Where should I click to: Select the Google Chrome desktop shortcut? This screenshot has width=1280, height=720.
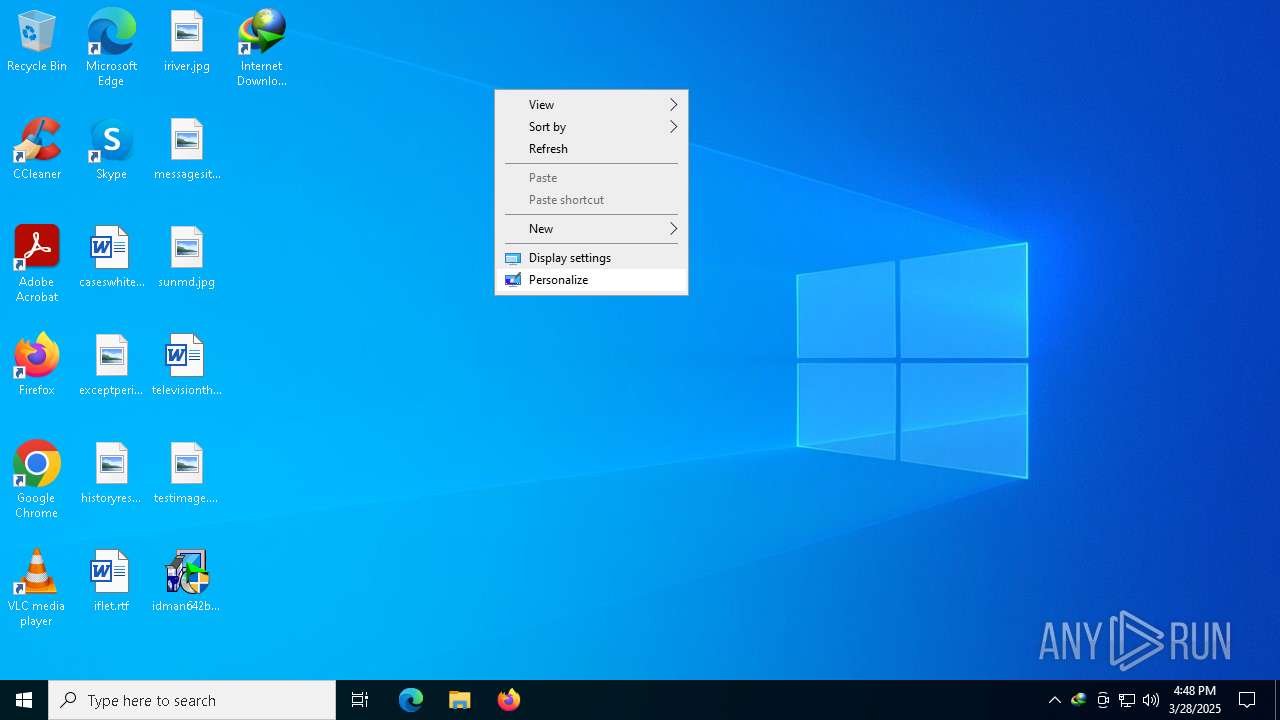pos(37,480)
